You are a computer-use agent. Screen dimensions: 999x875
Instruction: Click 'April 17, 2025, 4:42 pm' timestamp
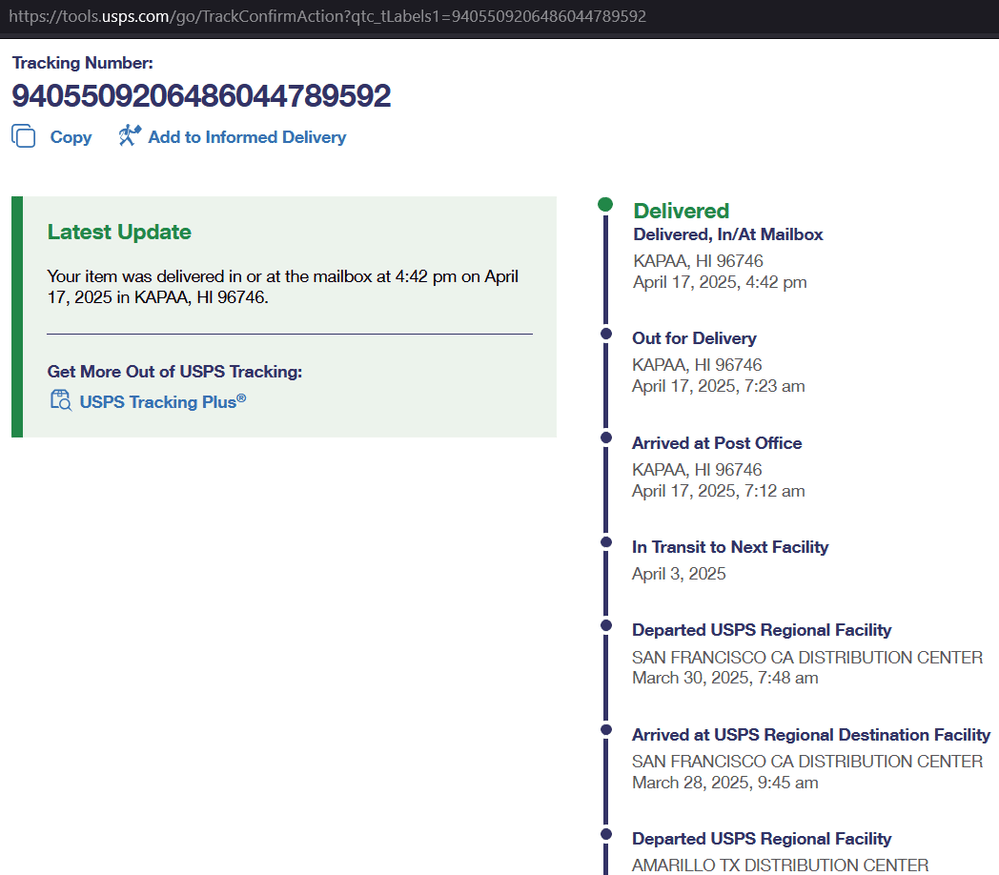click(x=719, y=282)
